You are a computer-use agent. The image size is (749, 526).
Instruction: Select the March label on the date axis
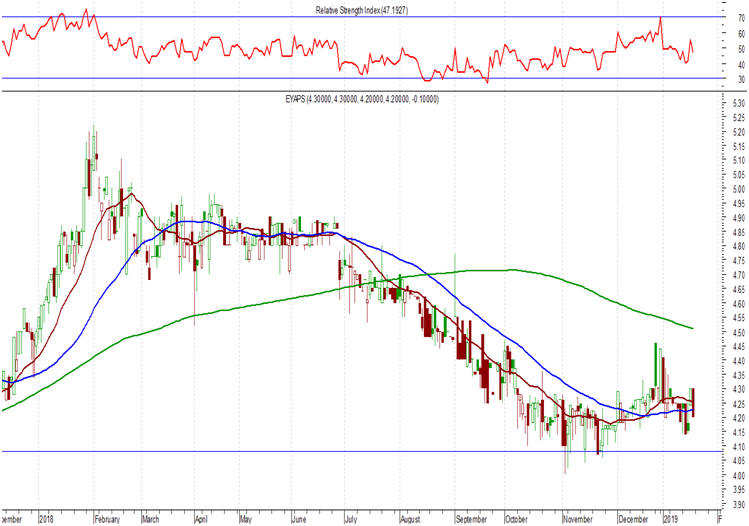[x=151, y=519]
